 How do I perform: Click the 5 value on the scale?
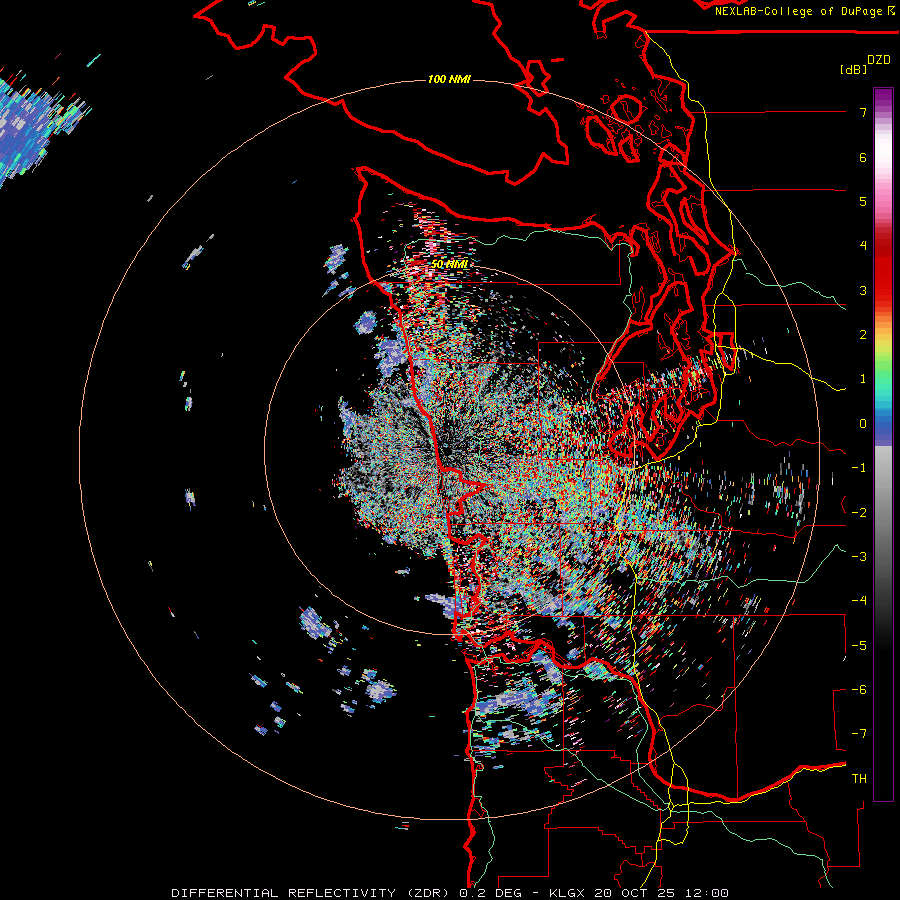863,201
